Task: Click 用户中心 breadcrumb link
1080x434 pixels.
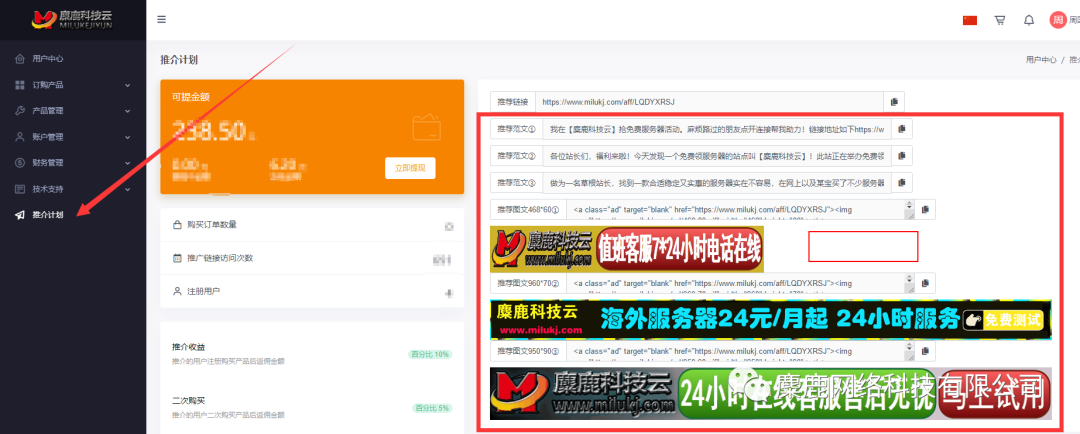Action: coord(1040,60)
